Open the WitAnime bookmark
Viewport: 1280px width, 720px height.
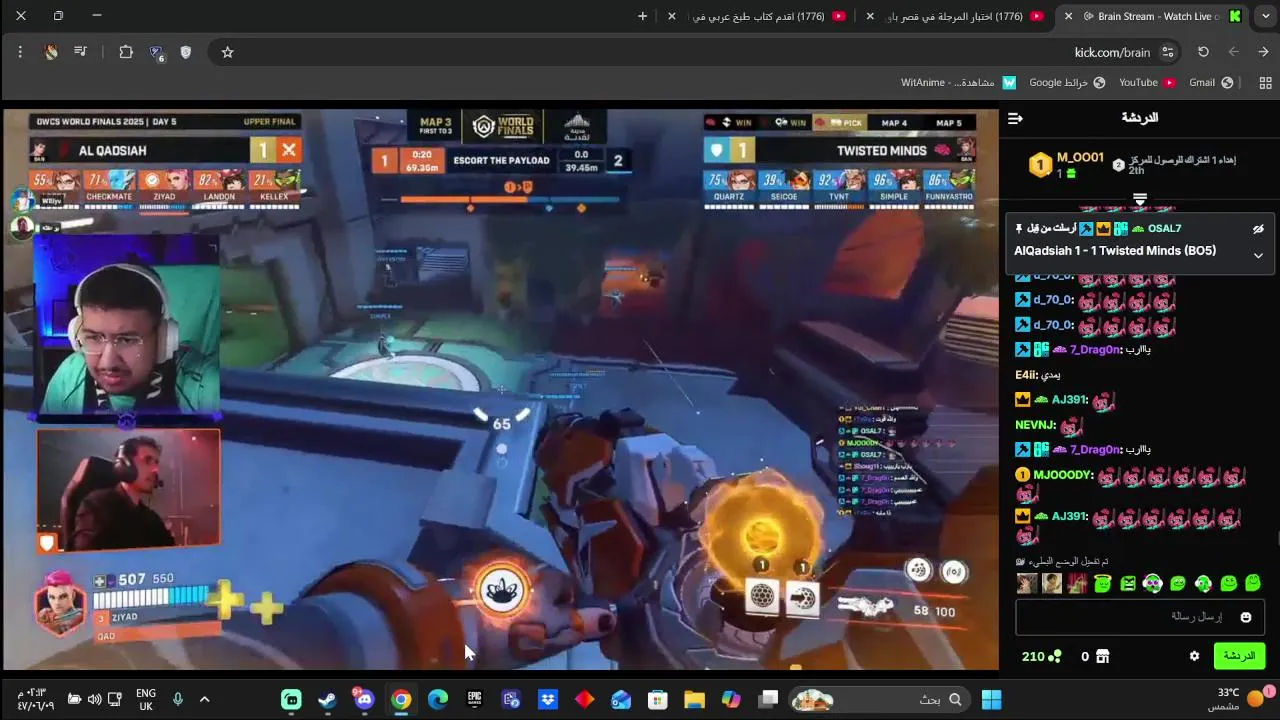(x=958, y=82)
